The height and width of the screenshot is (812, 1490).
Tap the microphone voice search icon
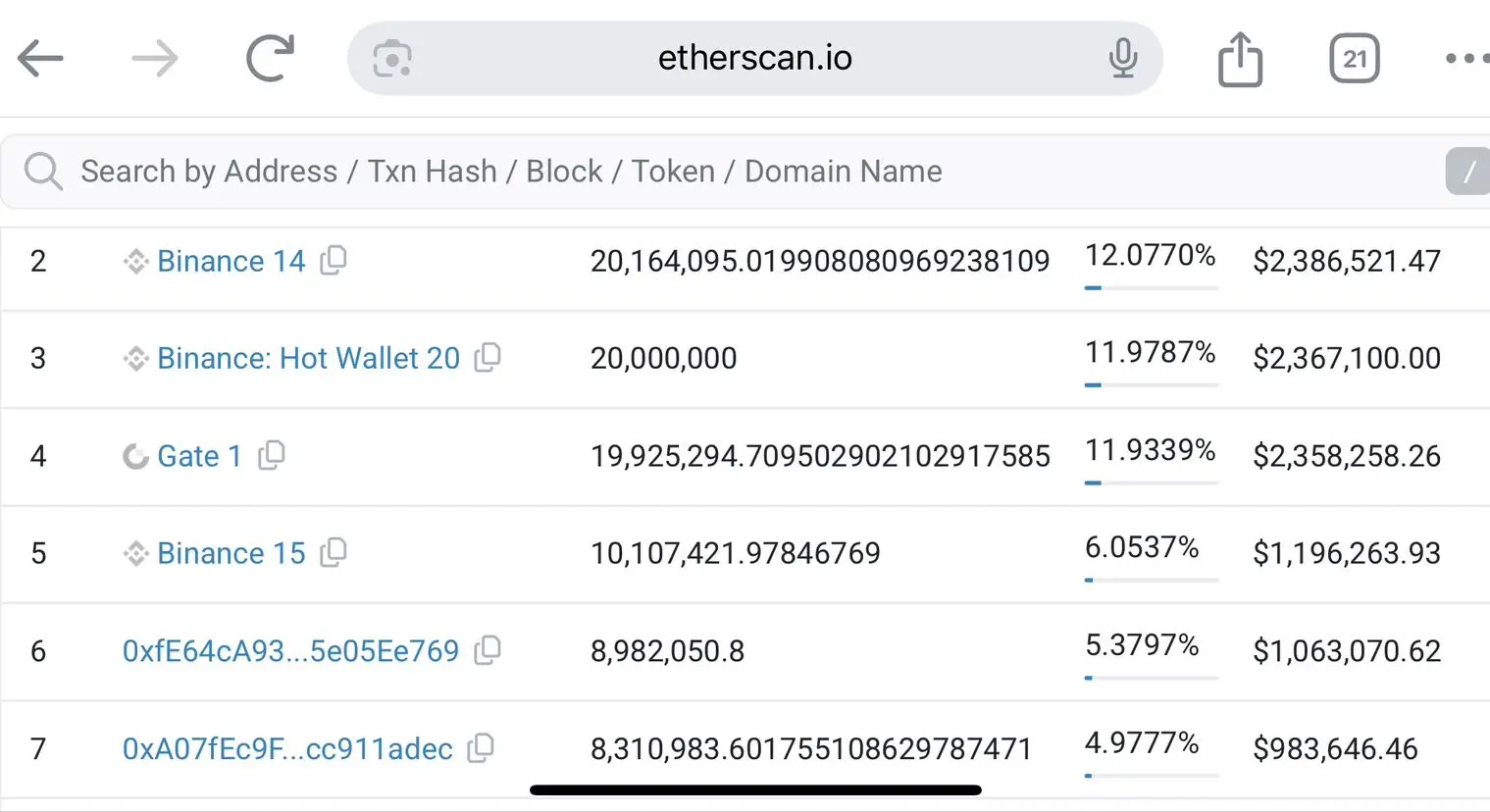click(x=1123, y=59)
